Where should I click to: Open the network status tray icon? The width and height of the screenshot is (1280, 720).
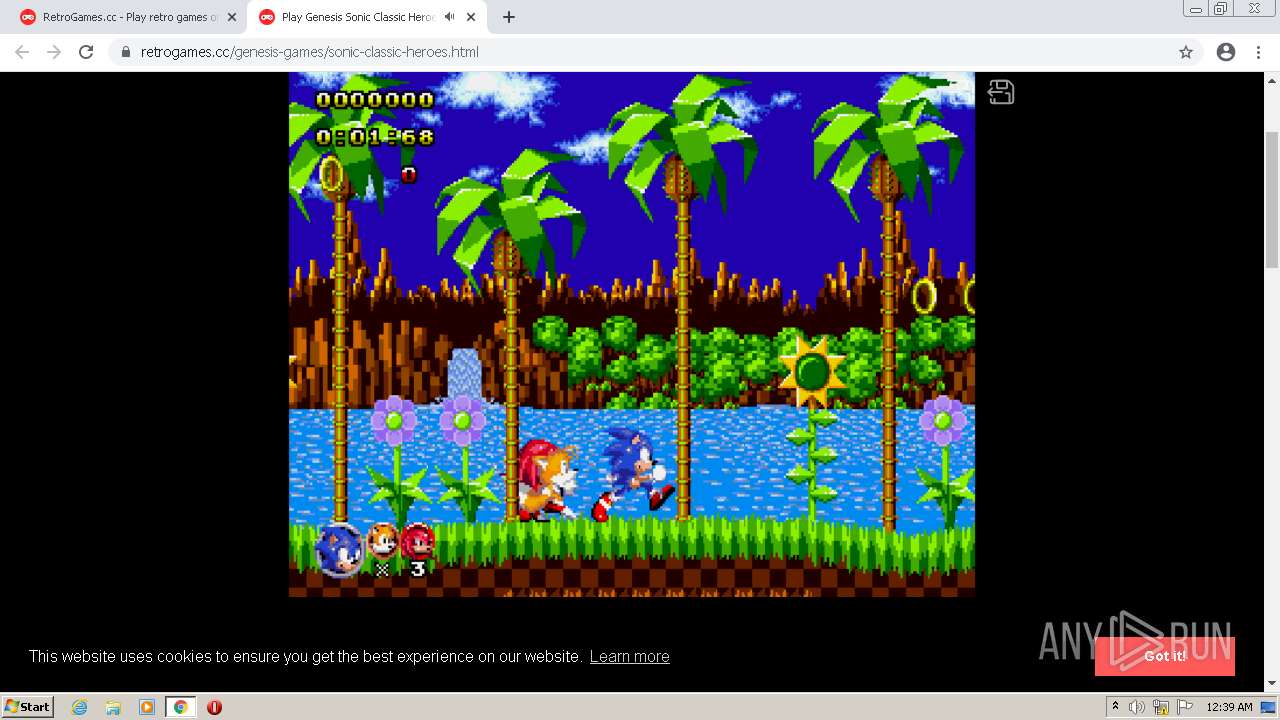coord(1160,707)
